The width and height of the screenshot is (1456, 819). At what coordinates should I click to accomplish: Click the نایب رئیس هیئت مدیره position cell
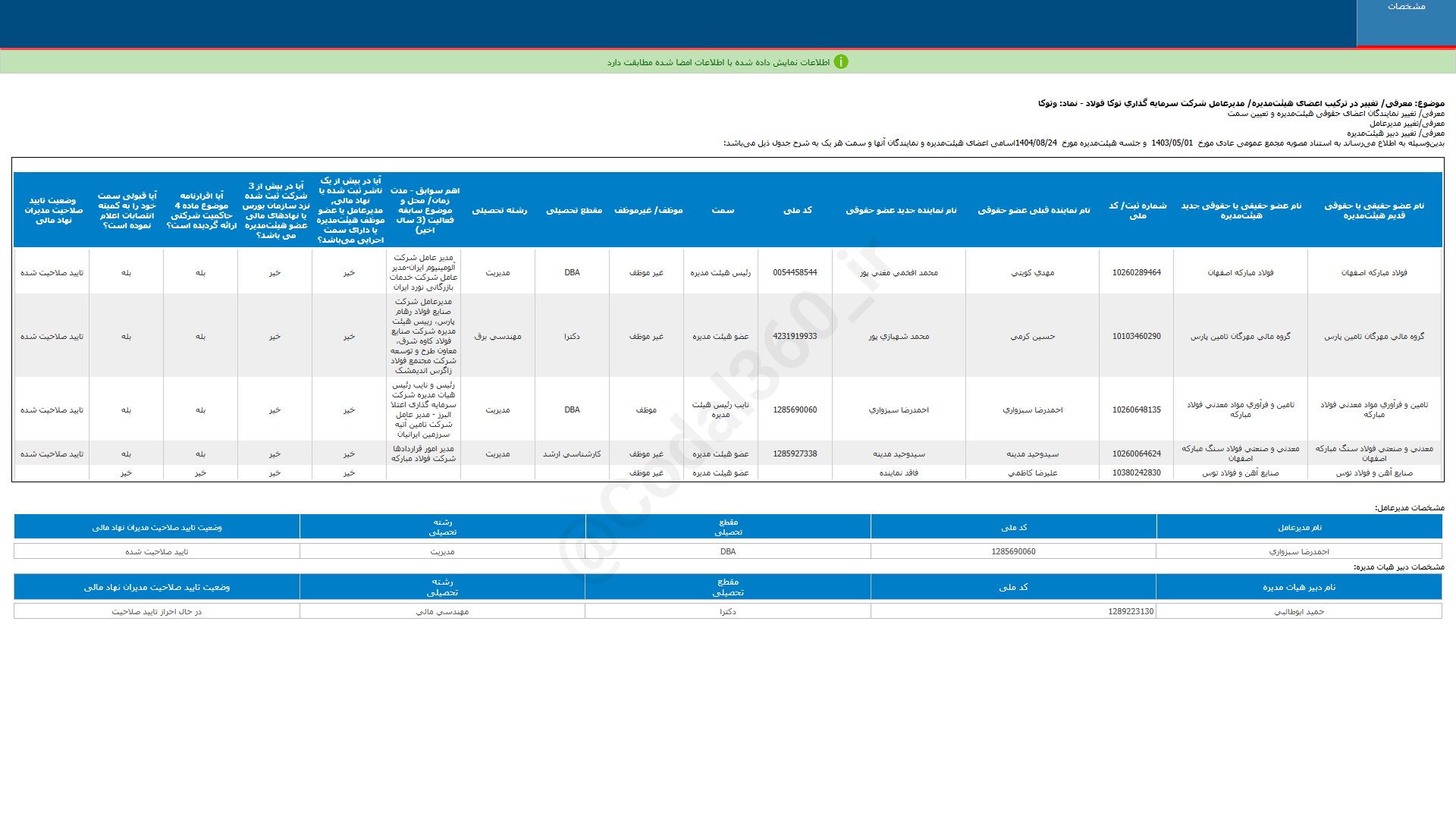pyautogui.click(x=720, y=409)
